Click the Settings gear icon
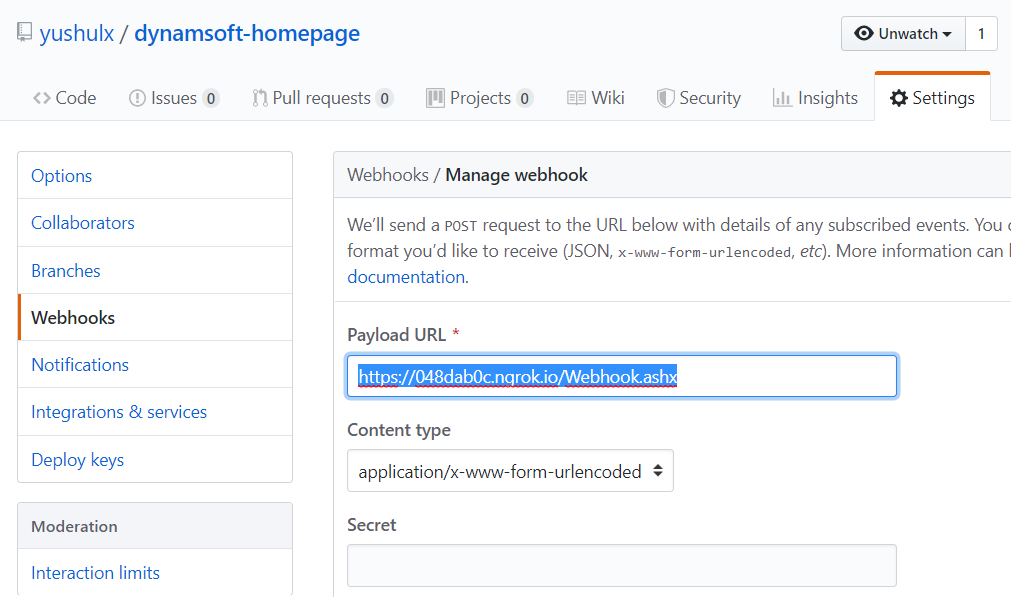1011x597 pixels. 899,98
